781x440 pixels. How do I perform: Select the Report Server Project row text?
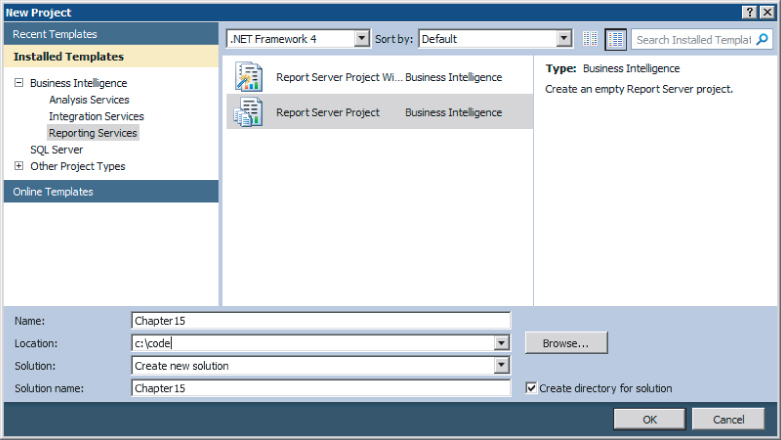click(x=328, y=113)
